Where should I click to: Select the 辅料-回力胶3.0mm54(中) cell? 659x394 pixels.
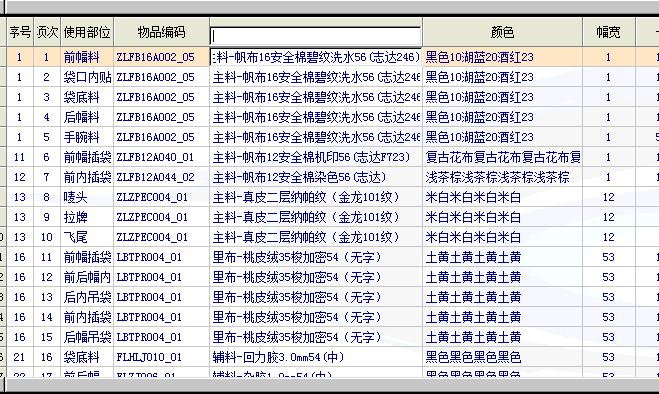[x=316, y=357]
